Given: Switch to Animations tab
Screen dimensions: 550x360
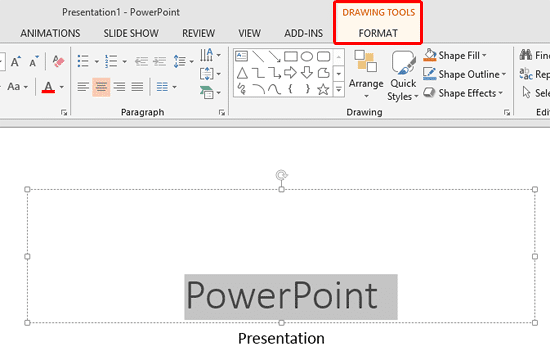Looking at the screenshot, I should (x=50, y=33).
